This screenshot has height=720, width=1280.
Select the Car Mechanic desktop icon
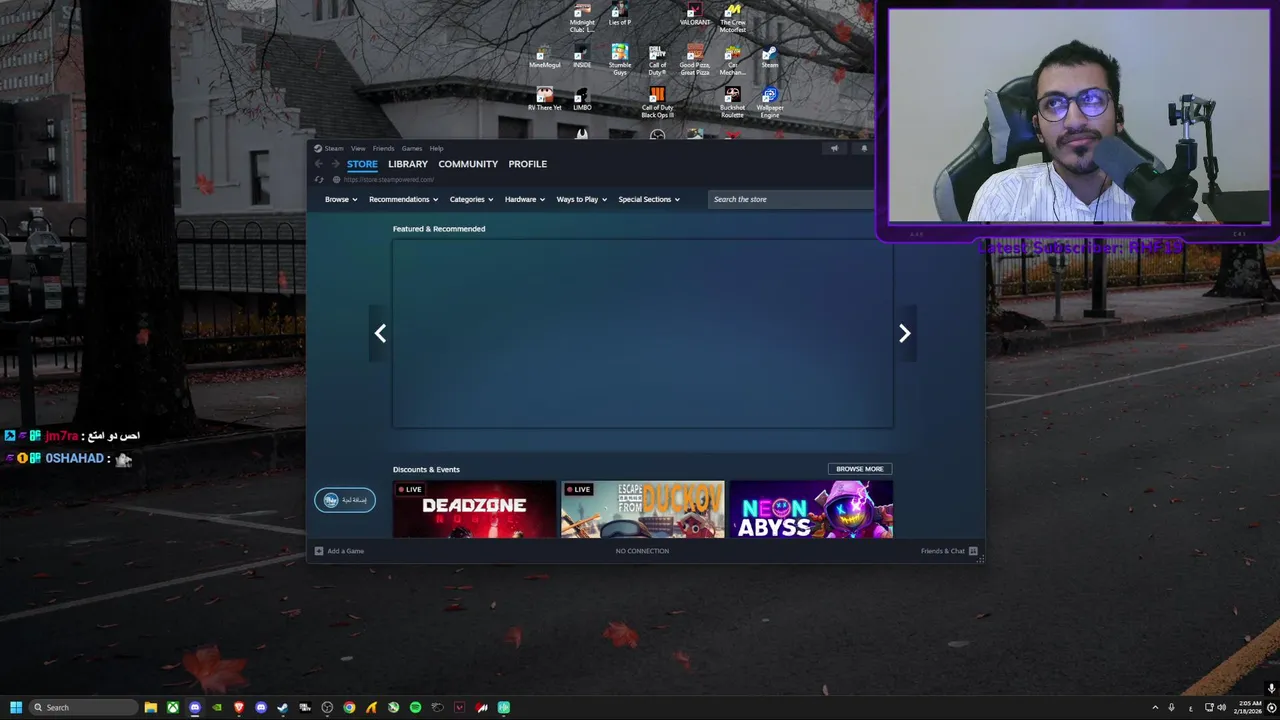(732, 60)
